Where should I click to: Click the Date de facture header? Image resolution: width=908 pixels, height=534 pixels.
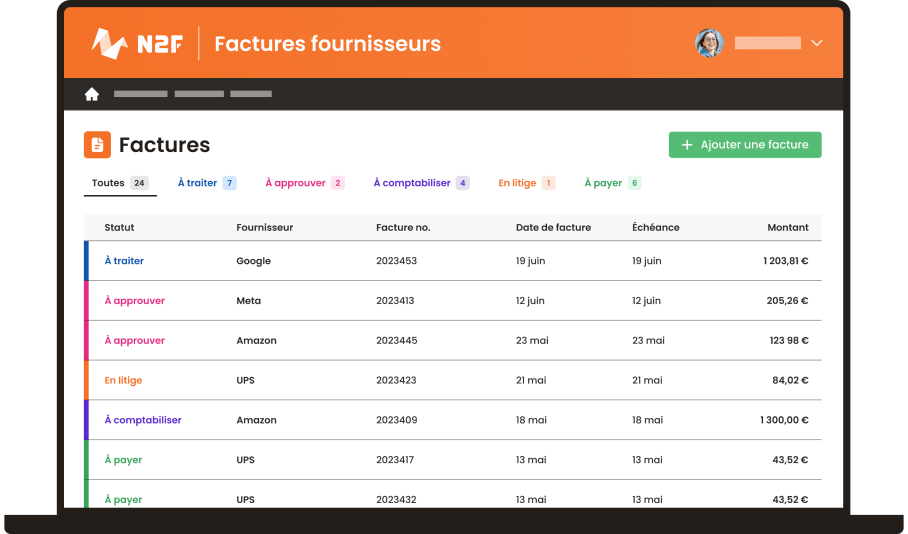point(553,227)
